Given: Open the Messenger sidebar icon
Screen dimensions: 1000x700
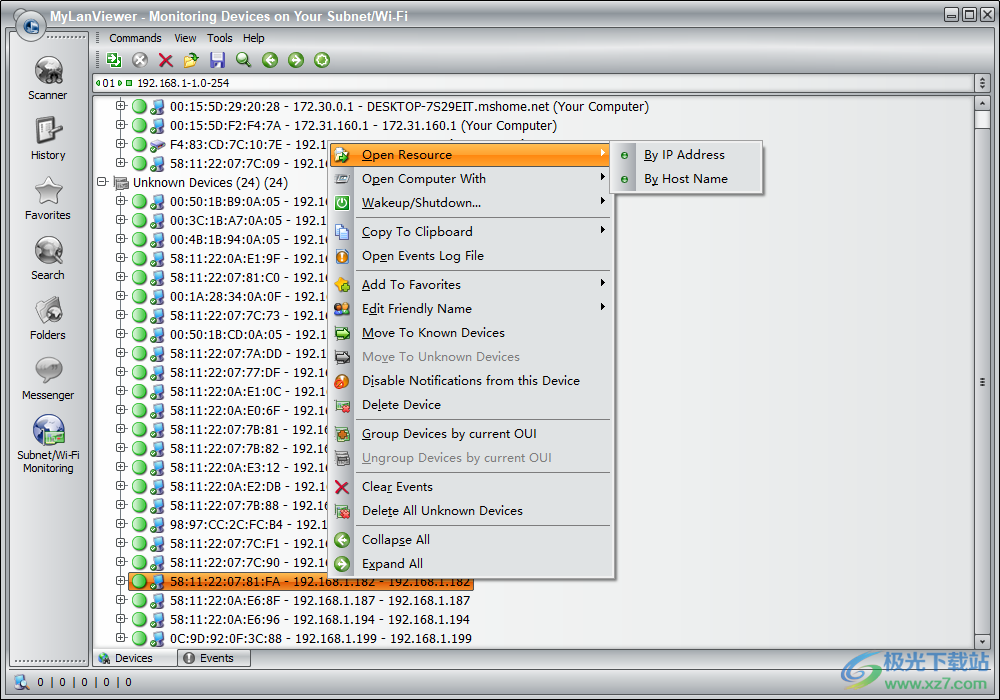Looking at the screenshot, I should pyautogui.click(x=47, y=377).
